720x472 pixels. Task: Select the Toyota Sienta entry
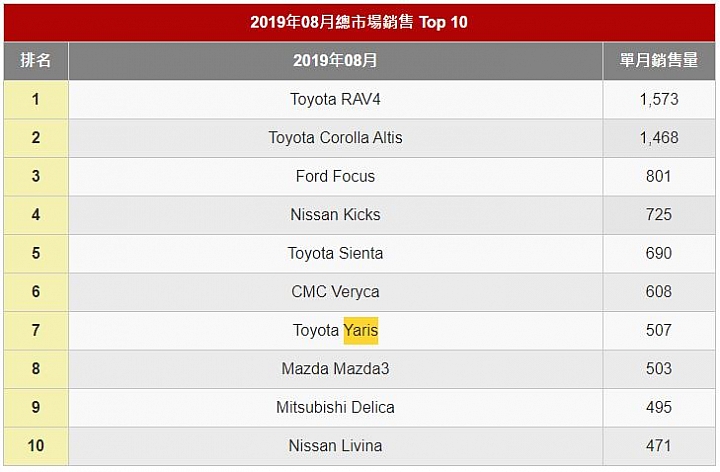(335, 253)
